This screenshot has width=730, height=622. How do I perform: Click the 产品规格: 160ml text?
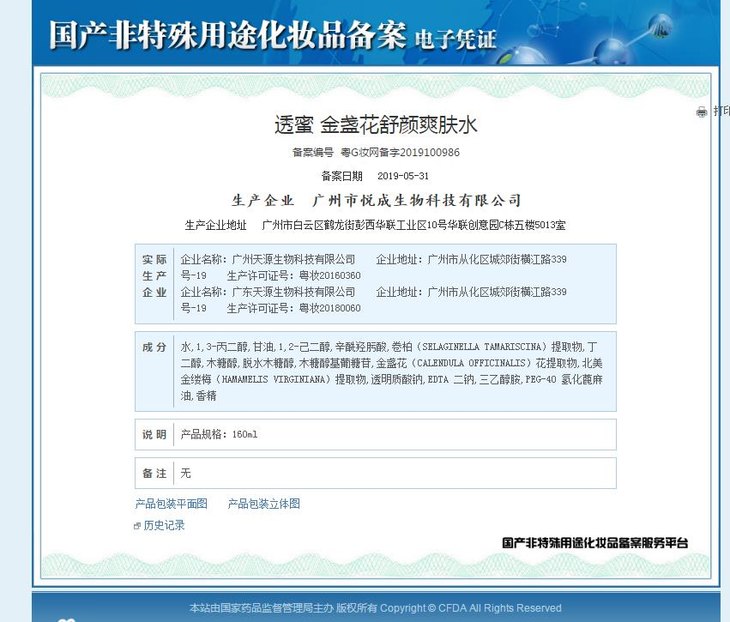218,435
